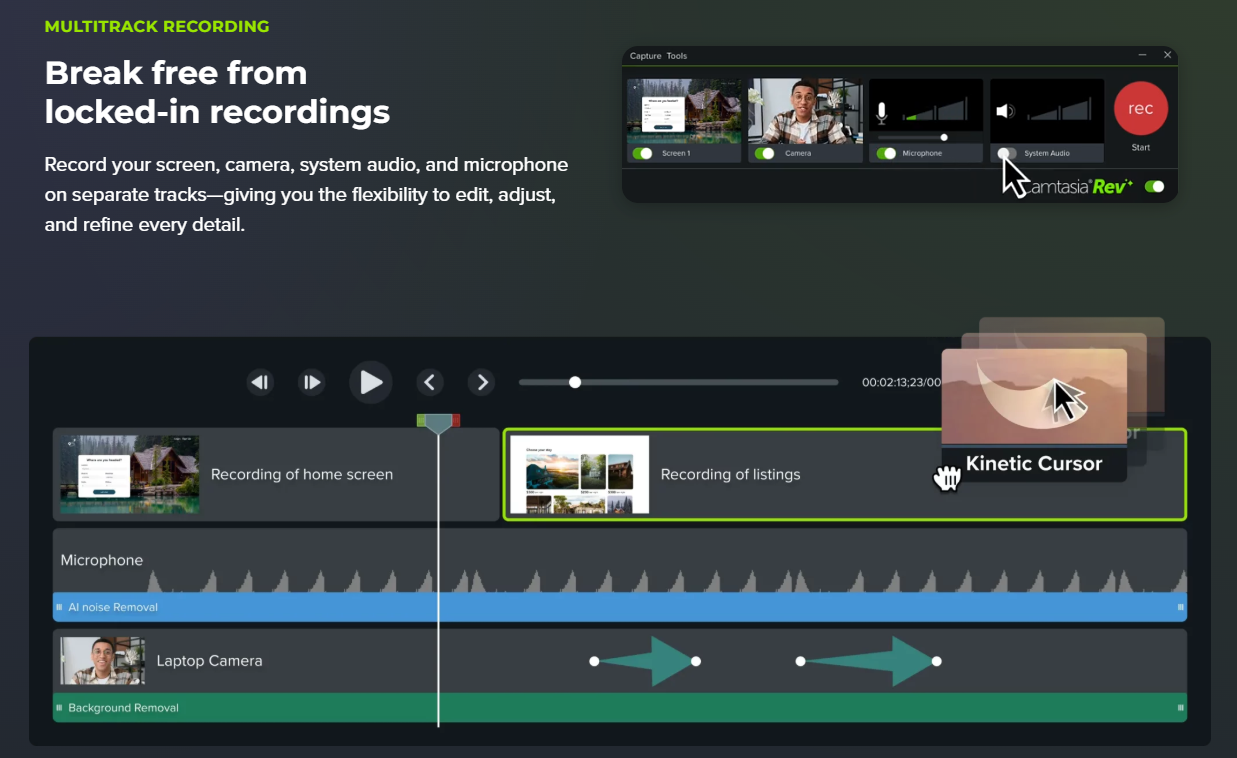Click the playback progress slider handle

(575, 382)
